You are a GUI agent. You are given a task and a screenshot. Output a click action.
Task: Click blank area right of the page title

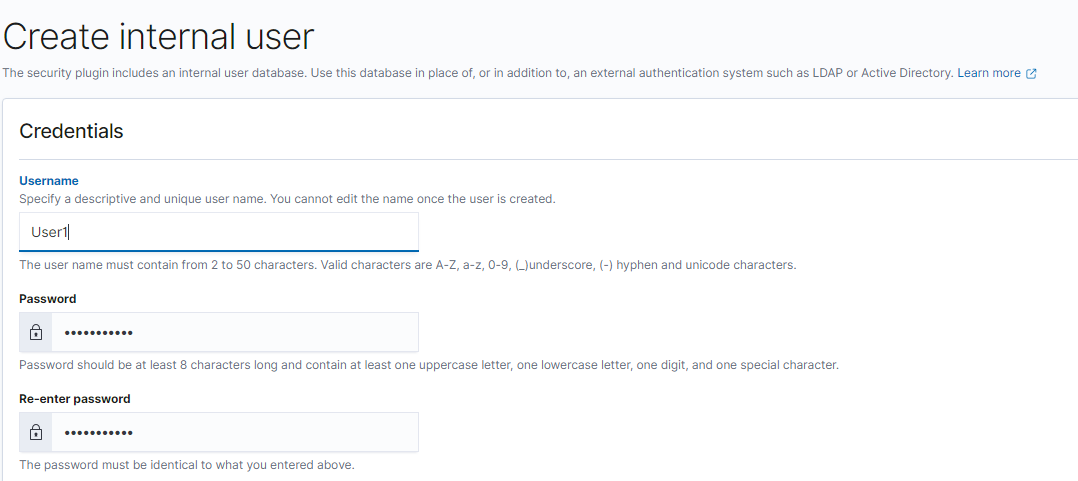click(688, 36)
